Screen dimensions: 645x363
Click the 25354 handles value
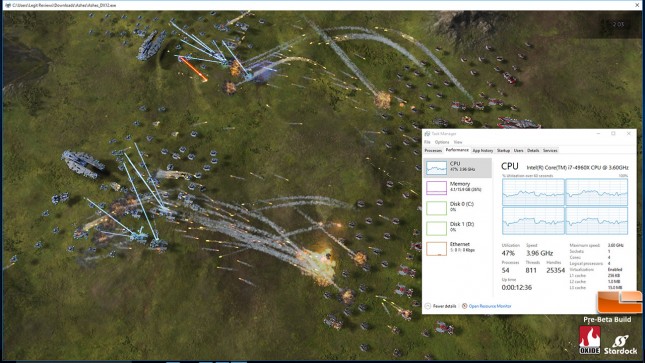pos(555,270)
